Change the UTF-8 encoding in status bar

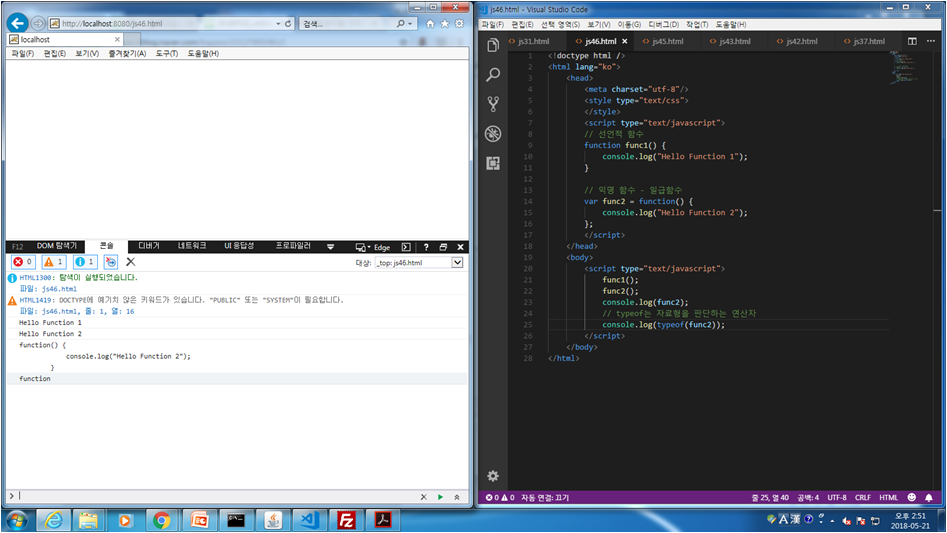(x=836, y=497)
